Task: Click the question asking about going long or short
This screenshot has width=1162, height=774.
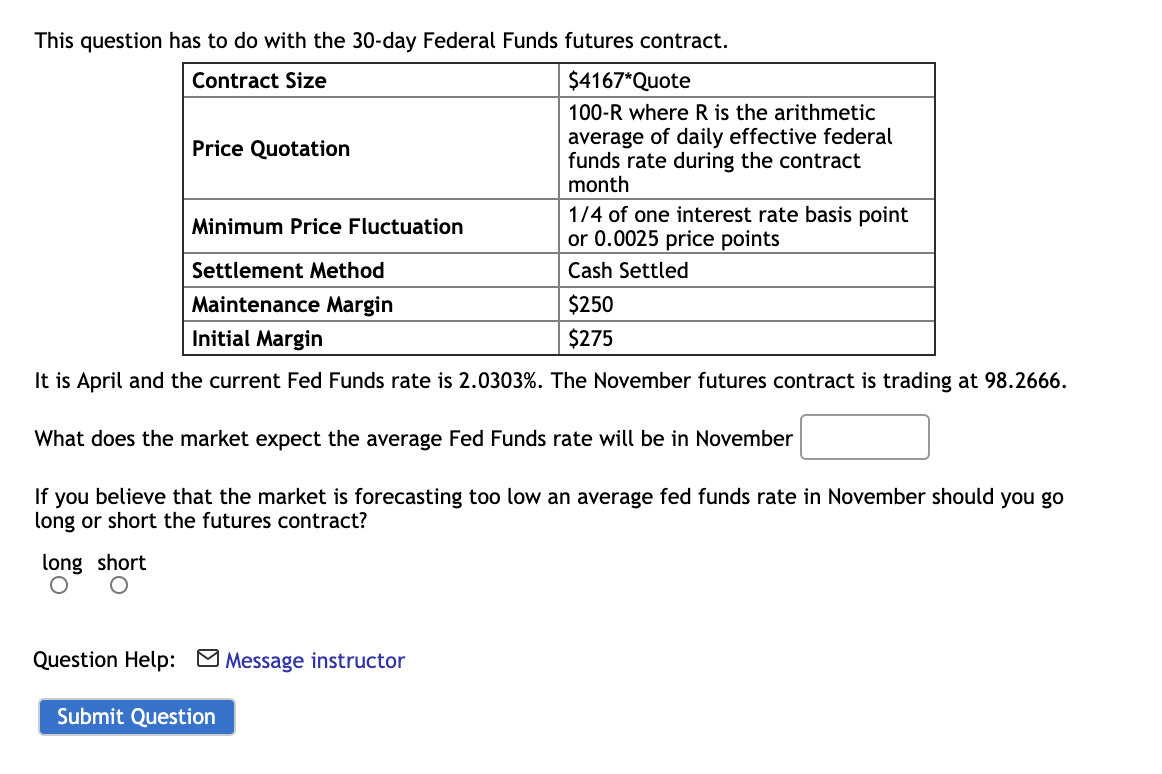Action: click(550, 508)
